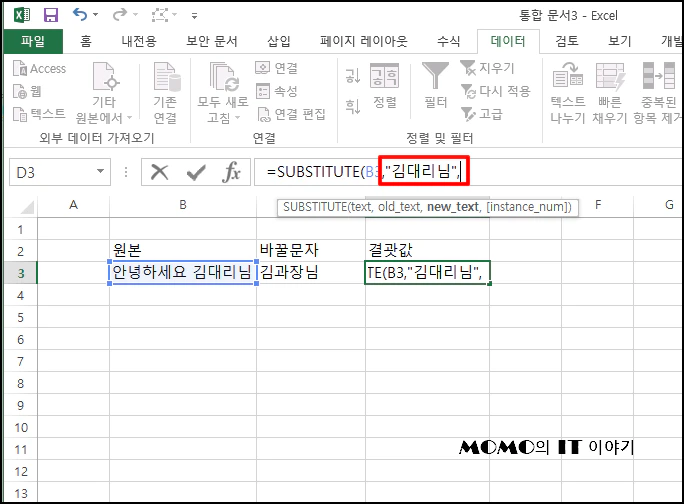This screenshot has height=504, width=684.
Task: Click cell containing 안녕하세요 김대리님
Action: 183,272
